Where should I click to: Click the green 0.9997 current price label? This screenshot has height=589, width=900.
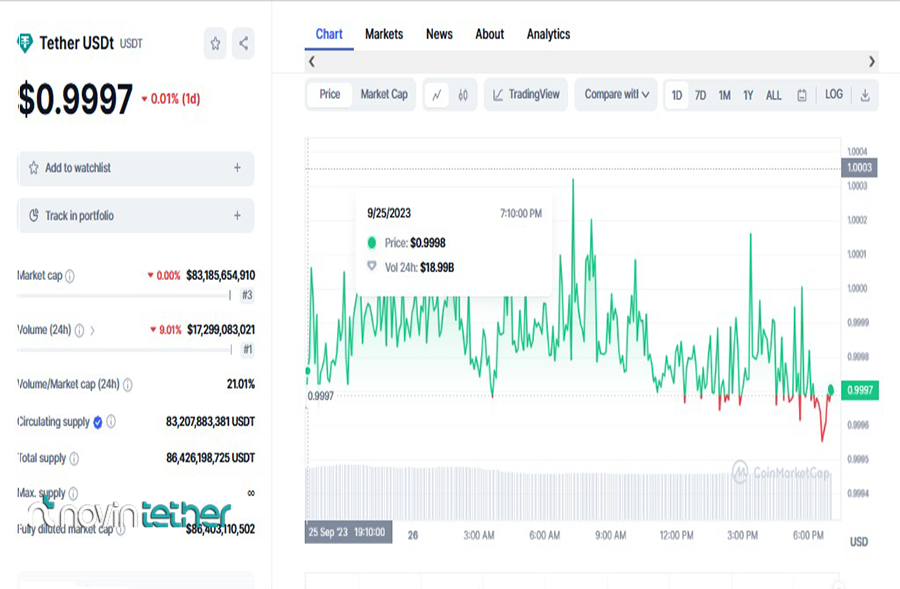tap(859, 390)
